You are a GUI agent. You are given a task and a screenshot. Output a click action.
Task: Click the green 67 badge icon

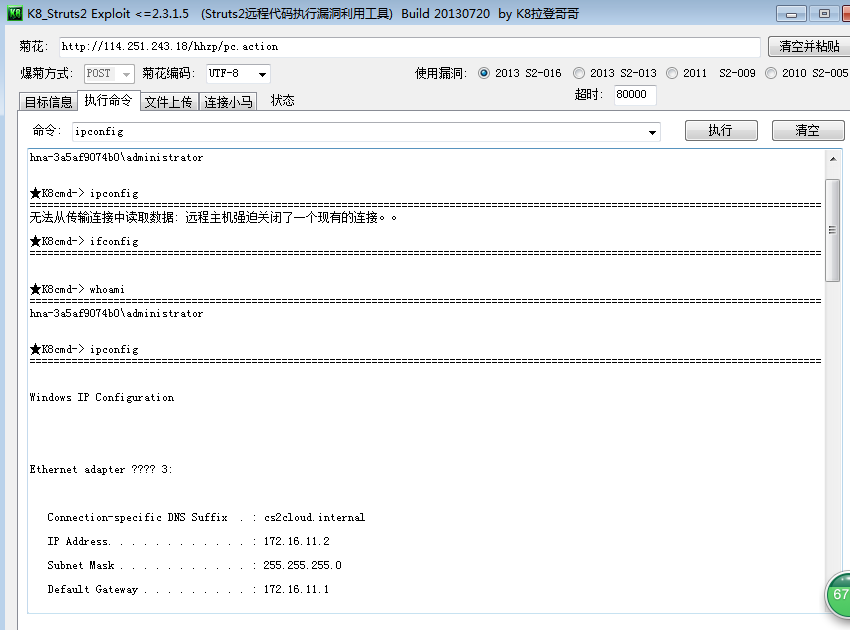click(838, 594)
